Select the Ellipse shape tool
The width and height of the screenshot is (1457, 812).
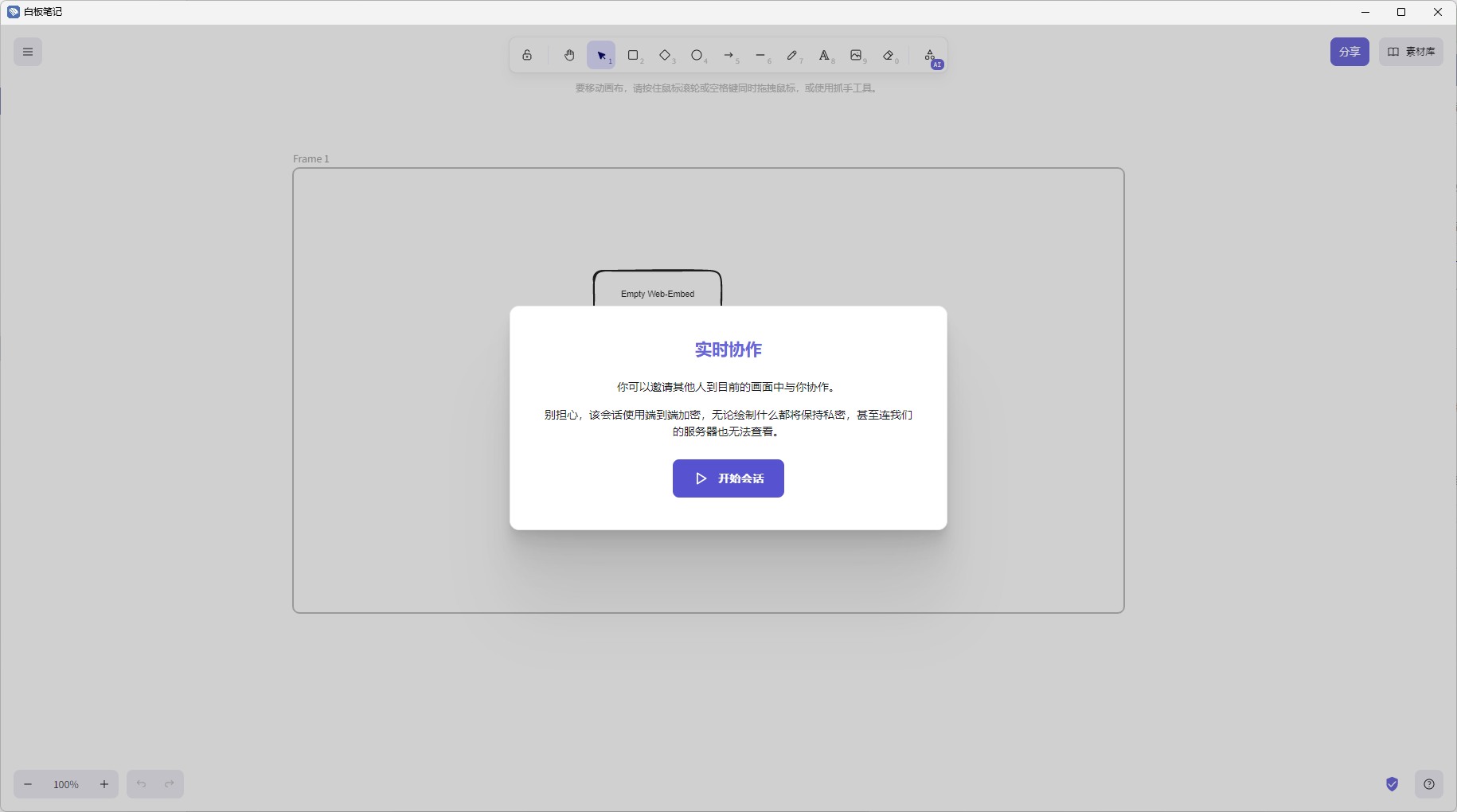click(697, 55)
